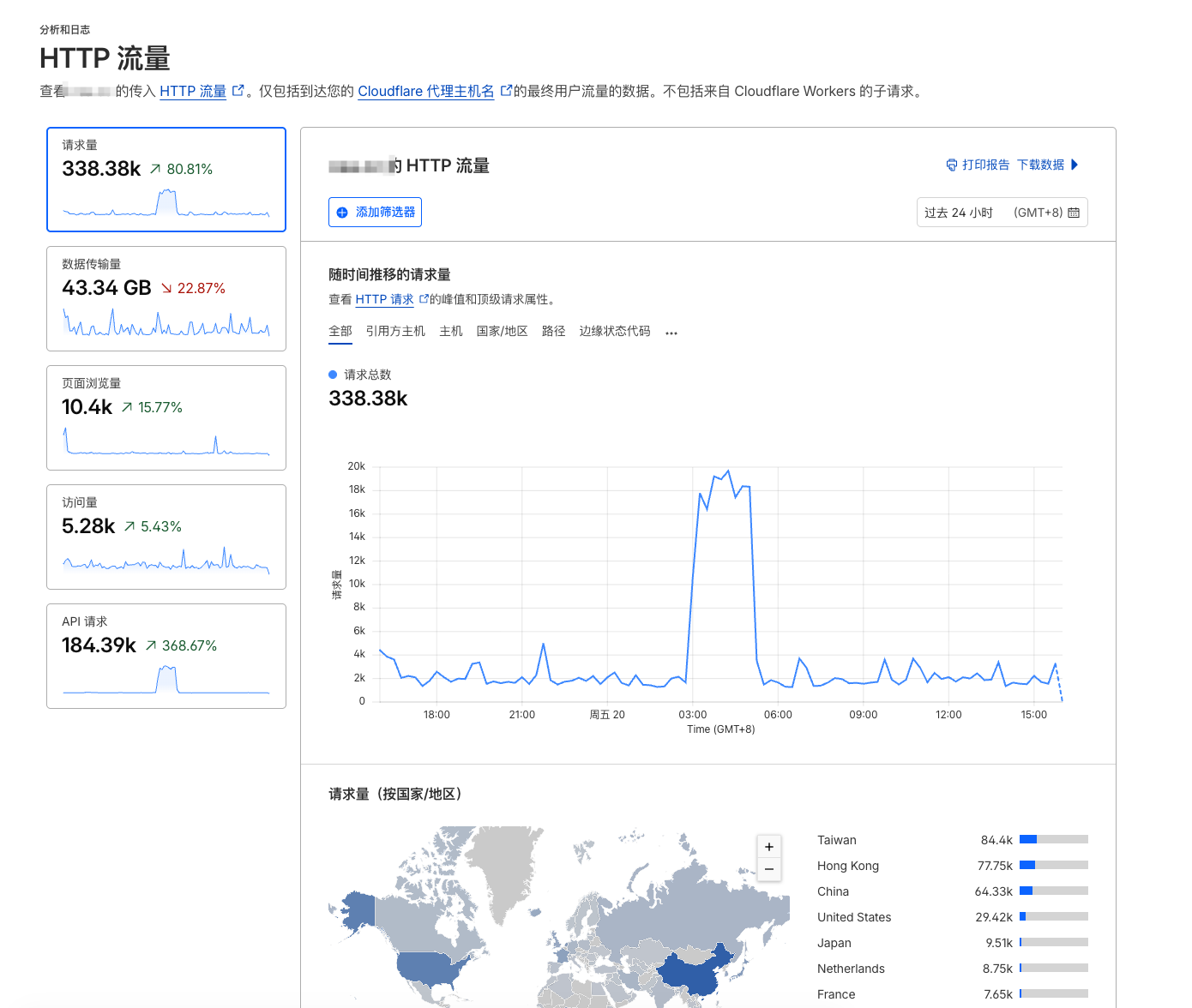Switch to the 边缘状态代码 tab
1192x1008 pixels.
[615, 331]
